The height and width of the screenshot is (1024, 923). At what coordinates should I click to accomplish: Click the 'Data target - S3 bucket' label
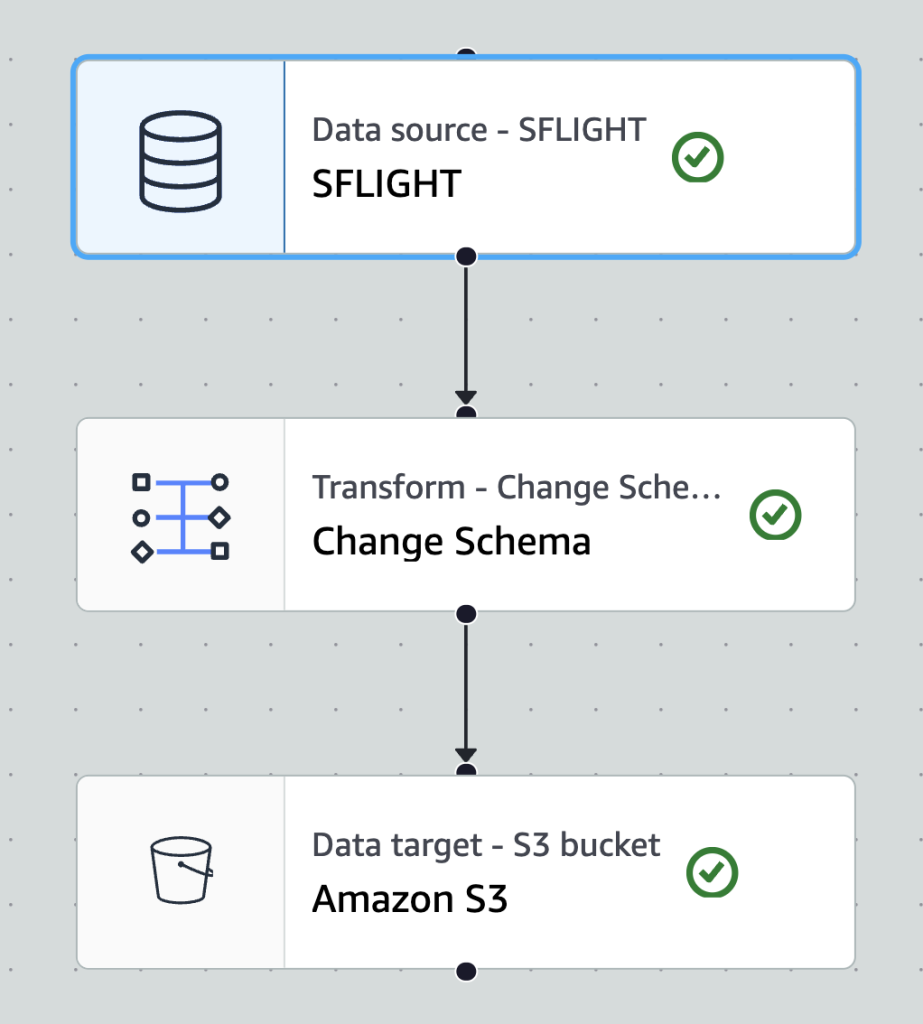[x=486, y=845]
